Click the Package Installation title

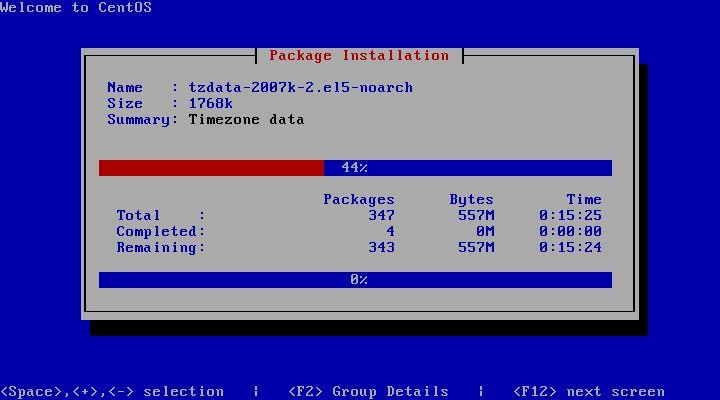pyautogui.click(x=359, y=56)
